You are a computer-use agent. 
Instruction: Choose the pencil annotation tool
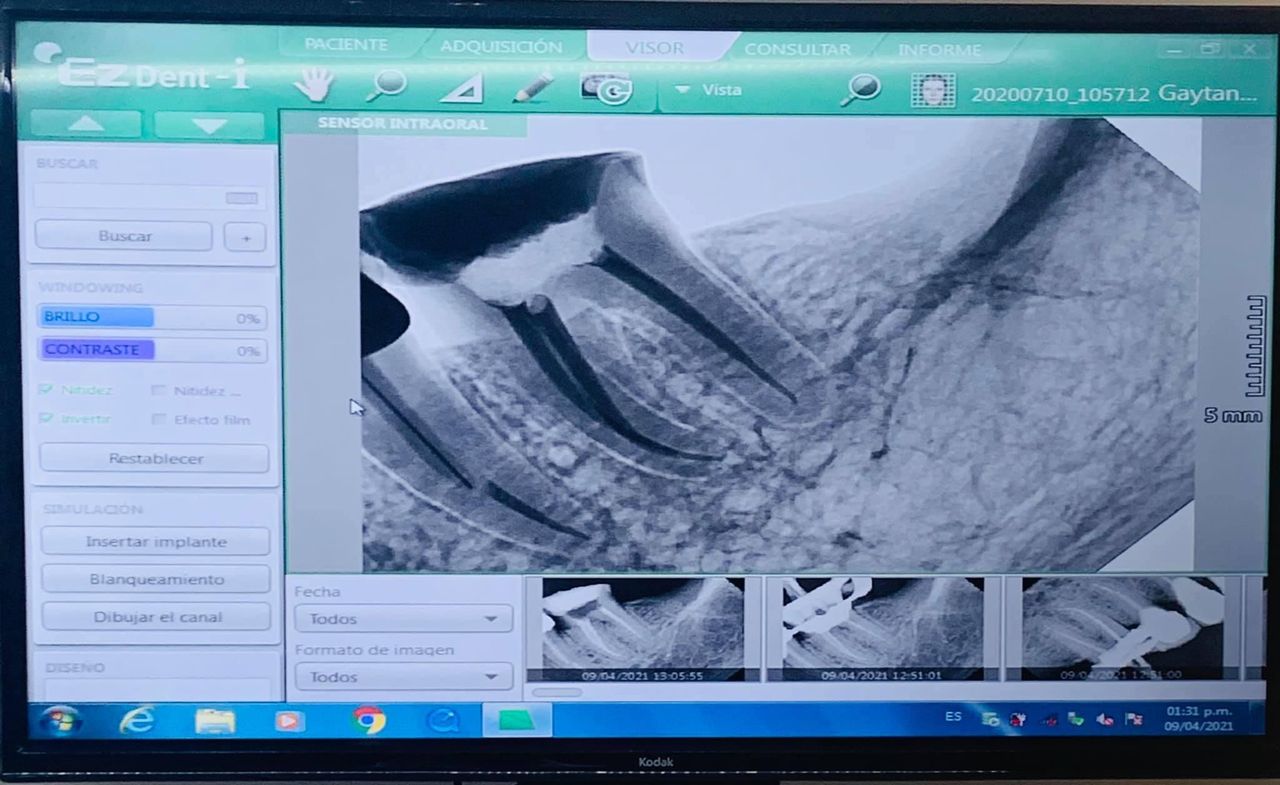[x=533, y=88]
